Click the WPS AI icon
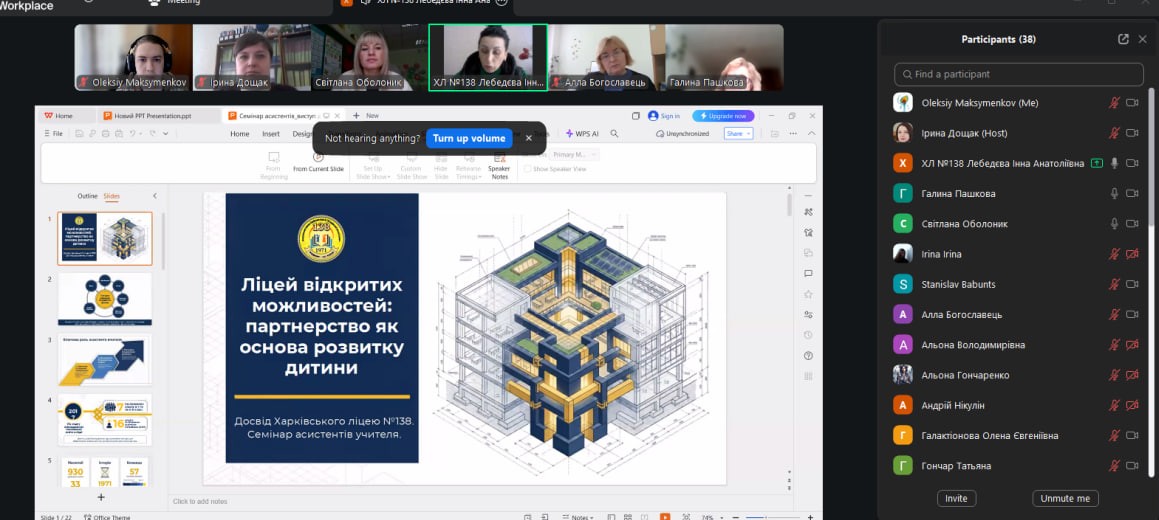Screen dimensions: 1159x520 click(581, 133)
